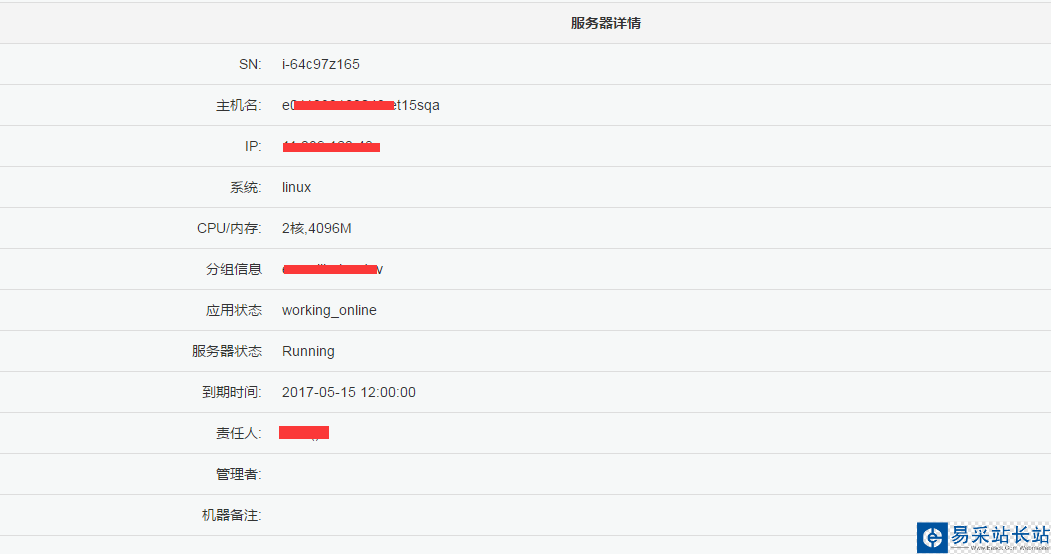1051x554 pixels.
Task: Click the 系统 value linux
Action: click(x=296, y=187)
